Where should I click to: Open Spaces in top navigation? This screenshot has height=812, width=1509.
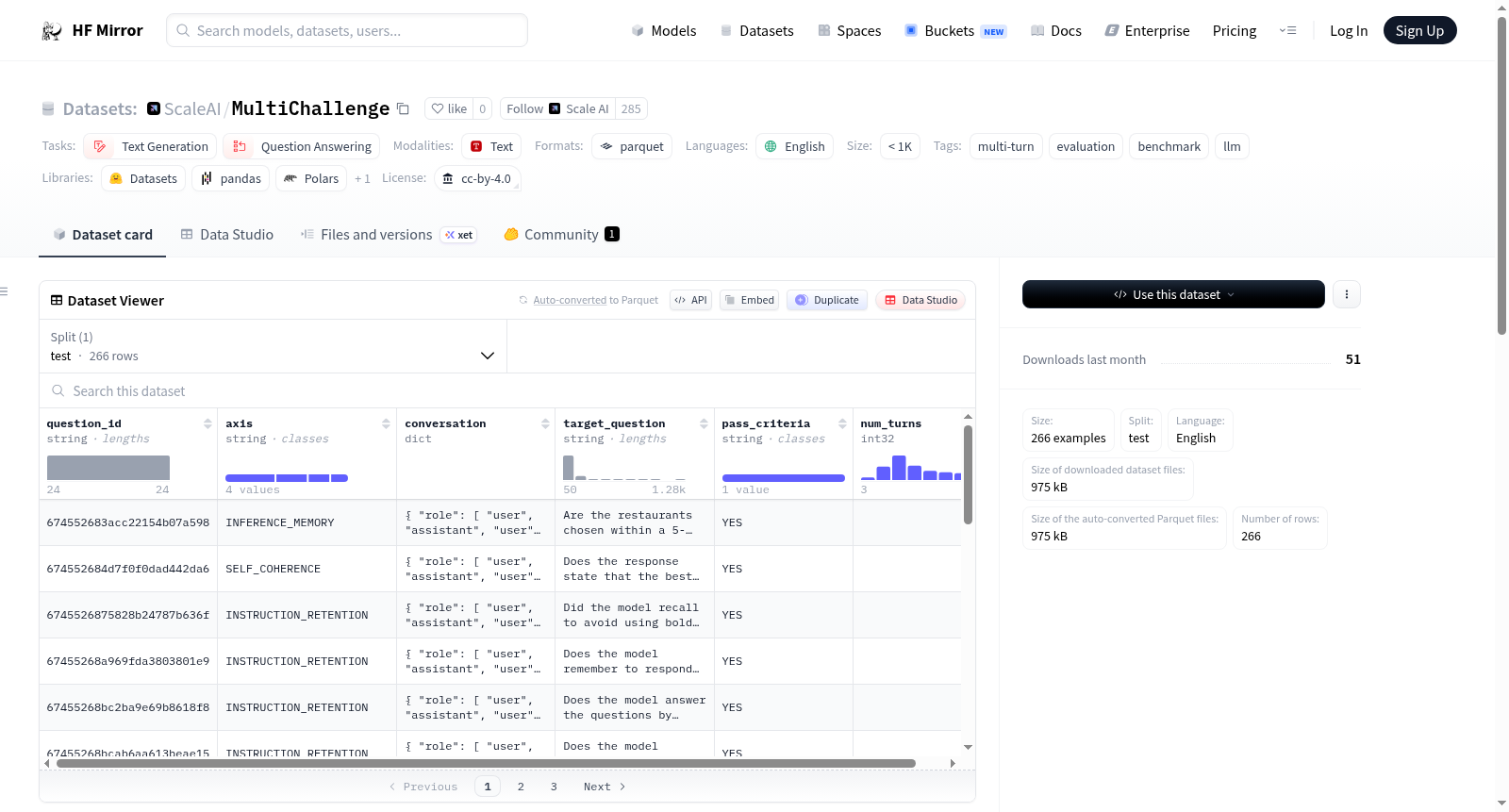click(x=849, y=31)
